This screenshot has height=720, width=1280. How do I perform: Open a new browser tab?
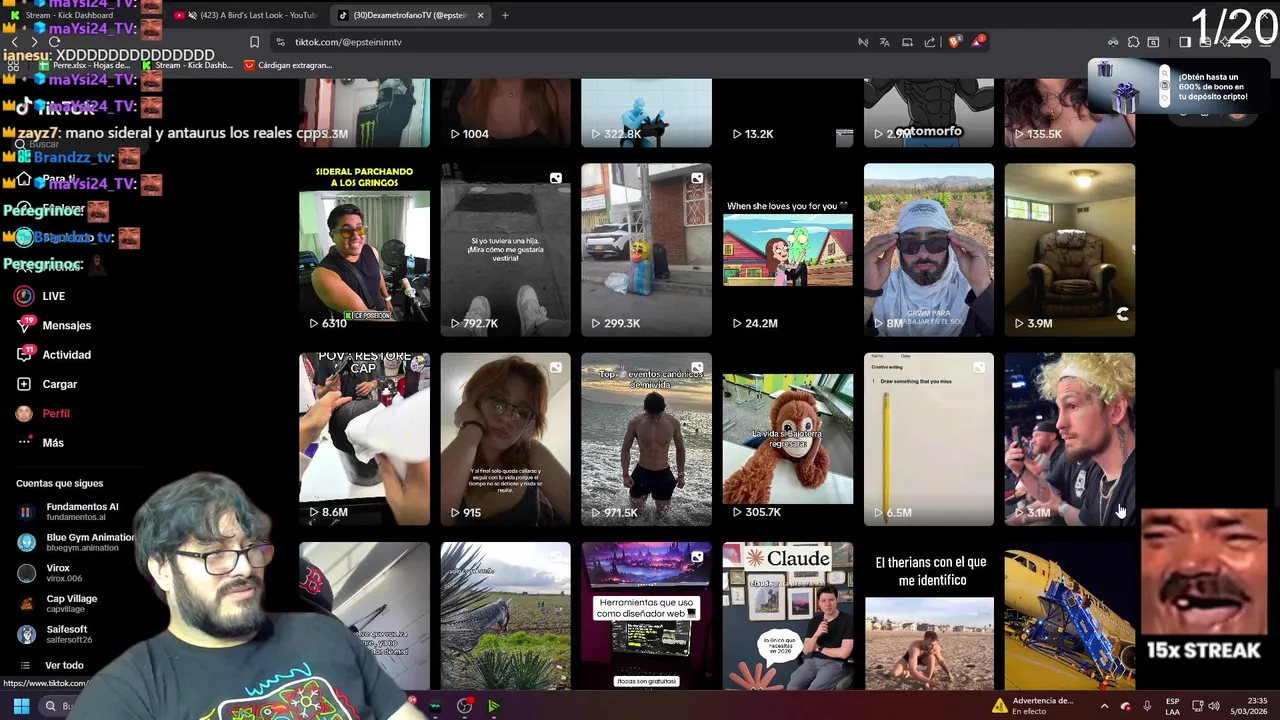[505, 15]
